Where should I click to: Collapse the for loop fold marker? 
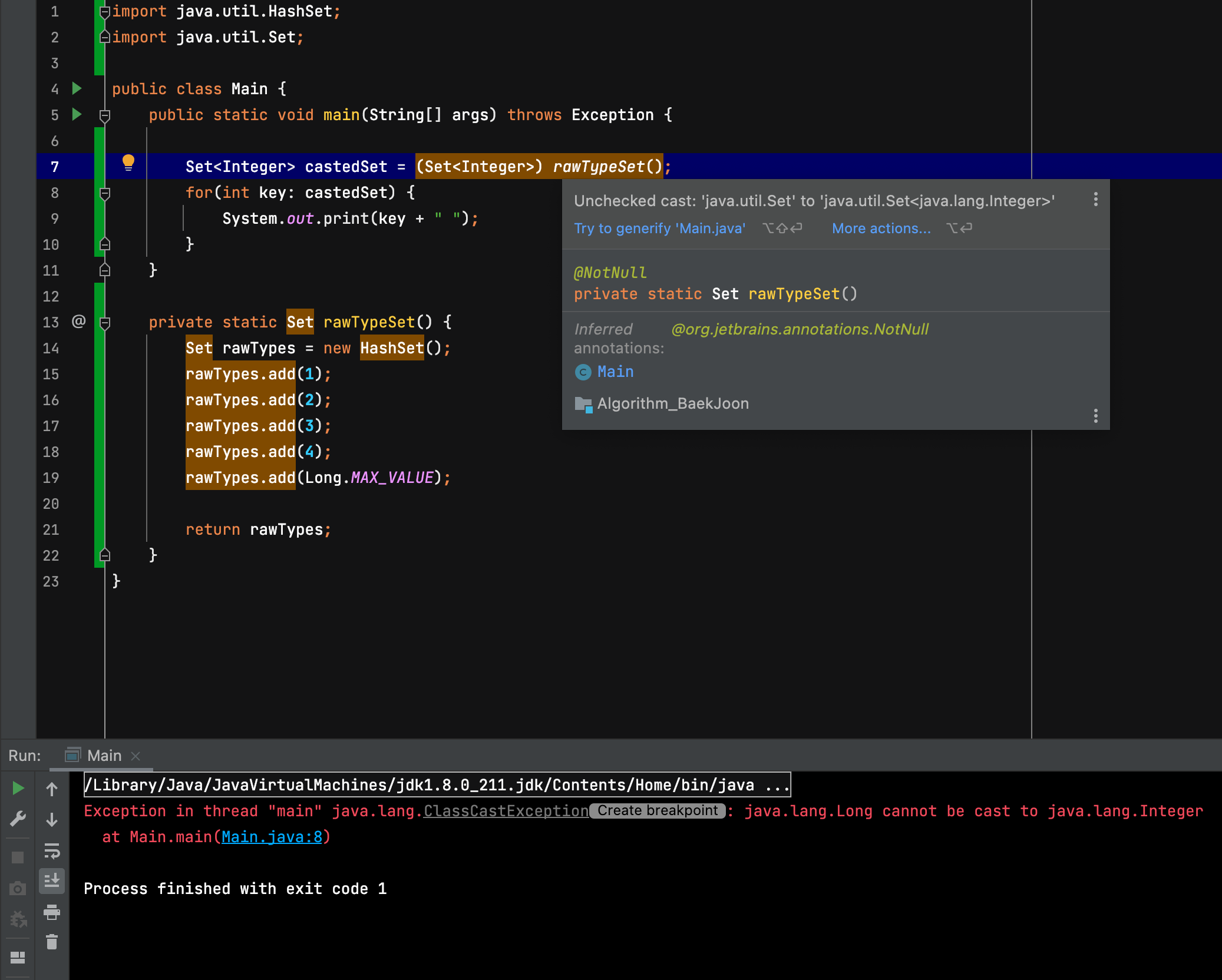[105, 193]
